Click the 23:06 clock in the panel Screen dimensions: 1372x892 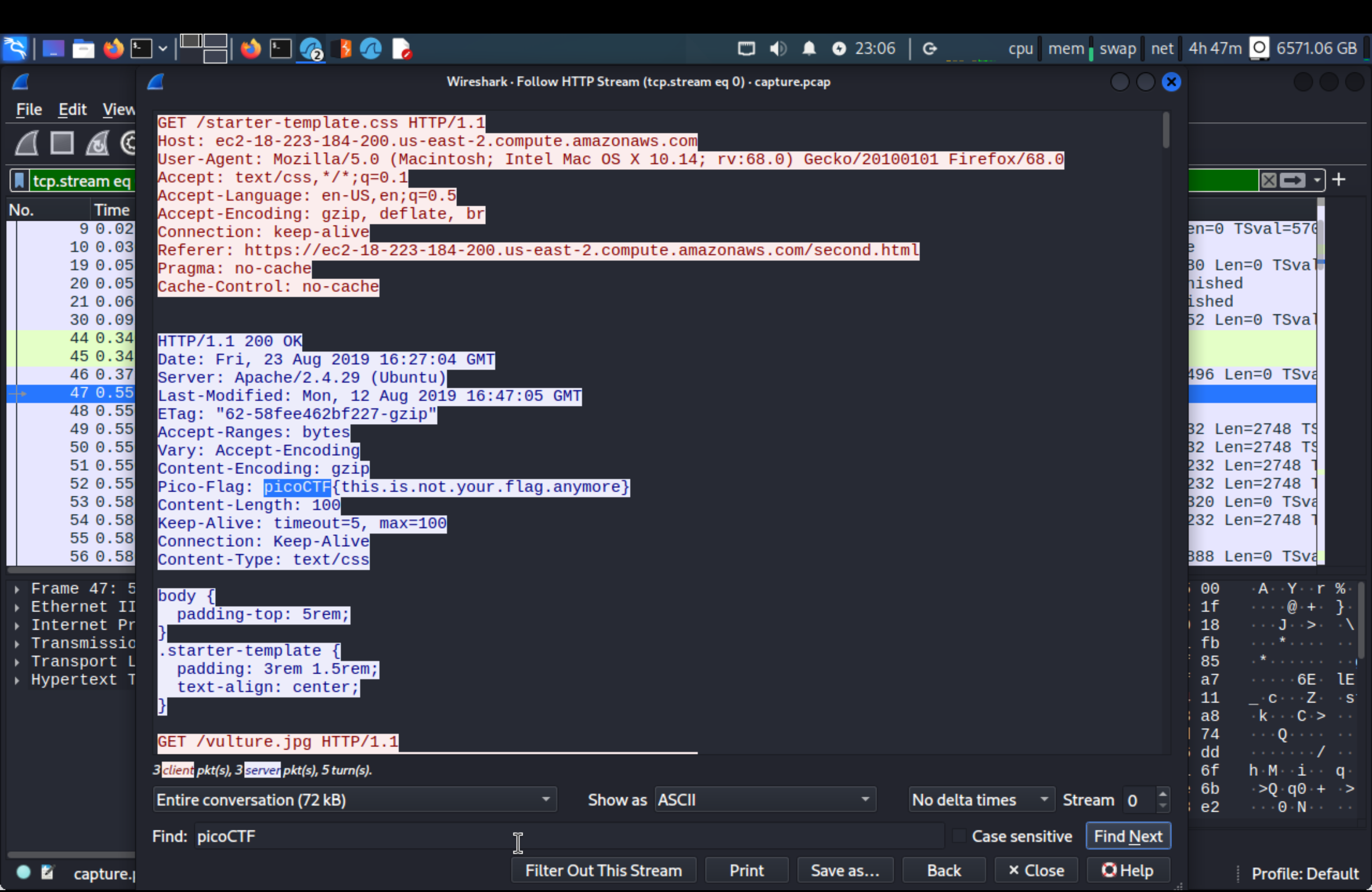click(x=875, y=49)
